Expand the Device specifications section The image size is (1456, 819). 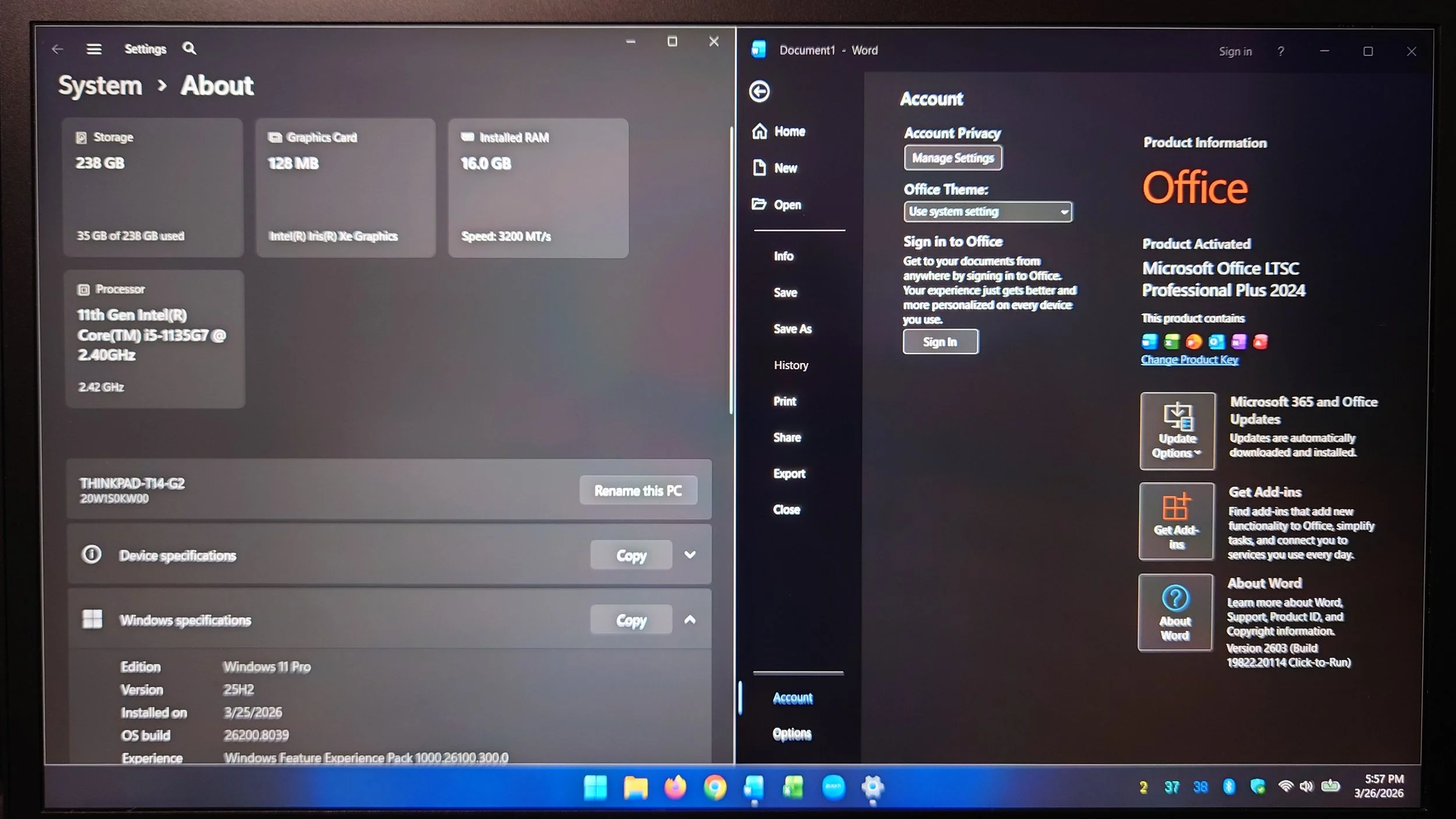click(690, 555)
